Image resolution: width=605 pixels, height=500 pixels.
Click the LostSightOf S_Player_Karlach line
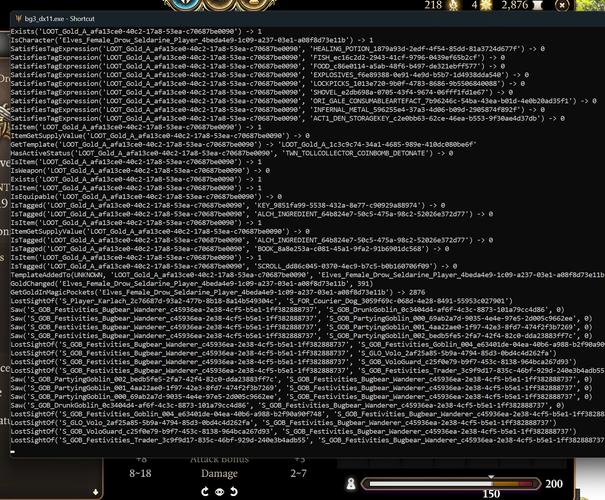point(262,301)
